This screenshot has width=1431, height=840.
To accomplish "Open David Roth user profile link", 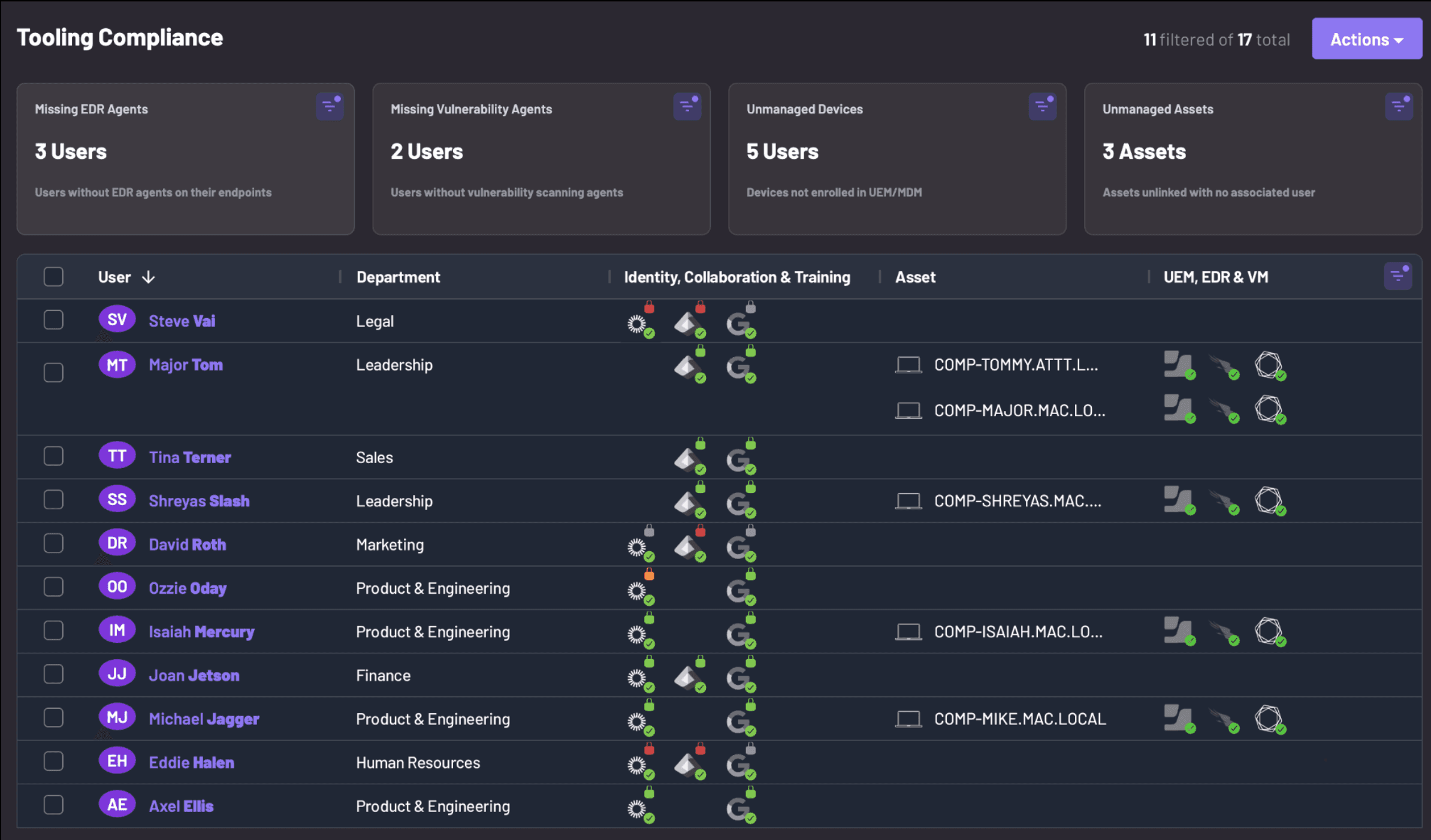I will point(188,545).
